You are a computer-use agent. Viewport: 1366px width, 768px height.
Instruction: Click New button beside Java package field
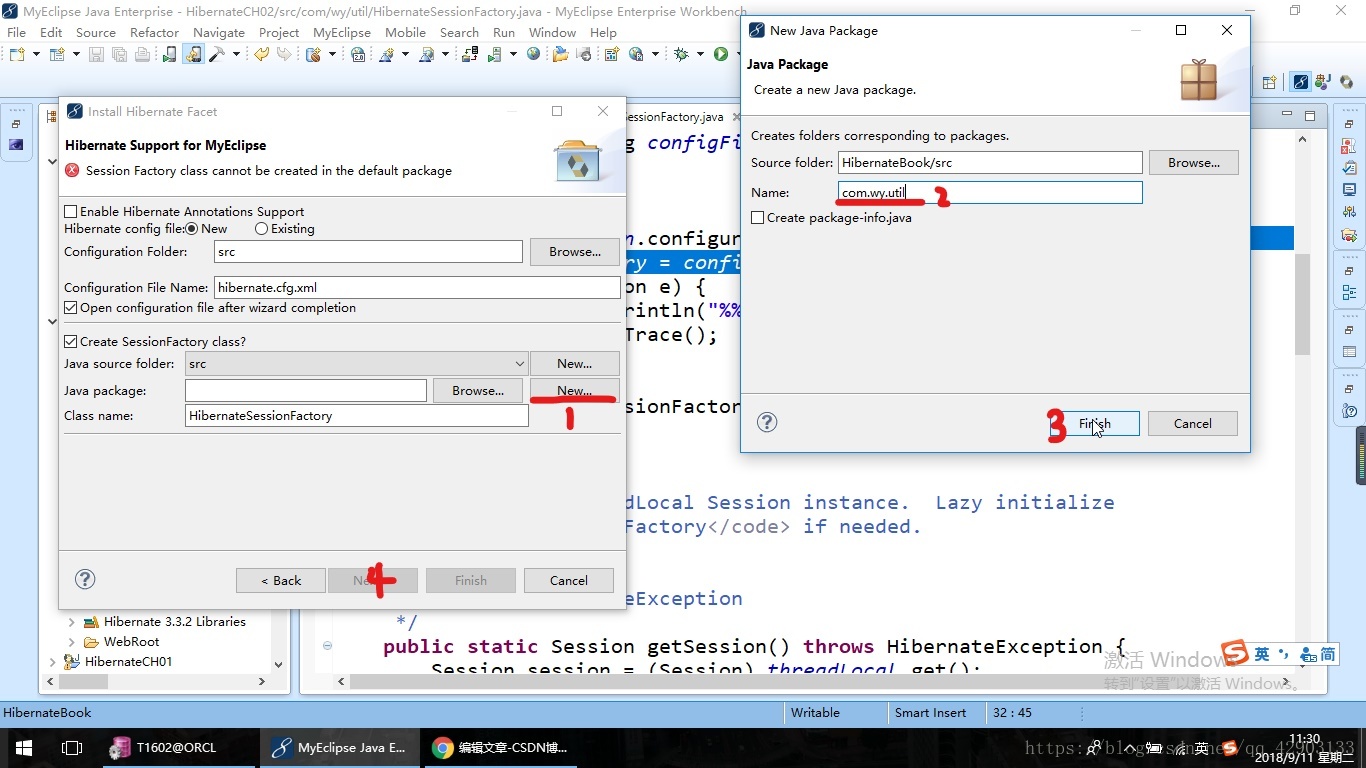(575, 391)
